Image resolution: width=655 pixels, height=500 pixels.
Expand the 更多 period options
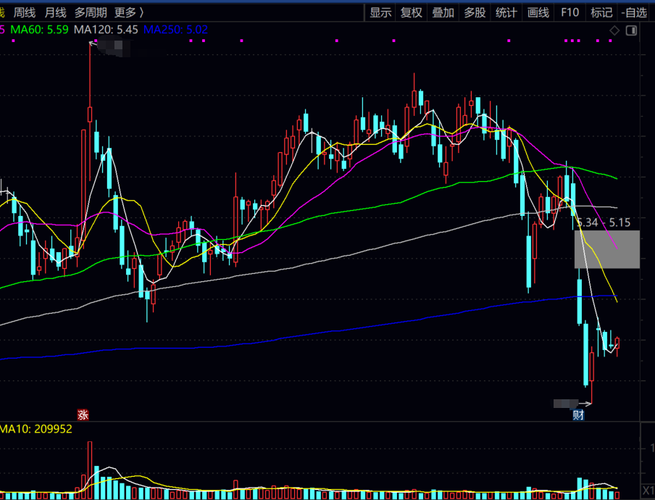129,13
